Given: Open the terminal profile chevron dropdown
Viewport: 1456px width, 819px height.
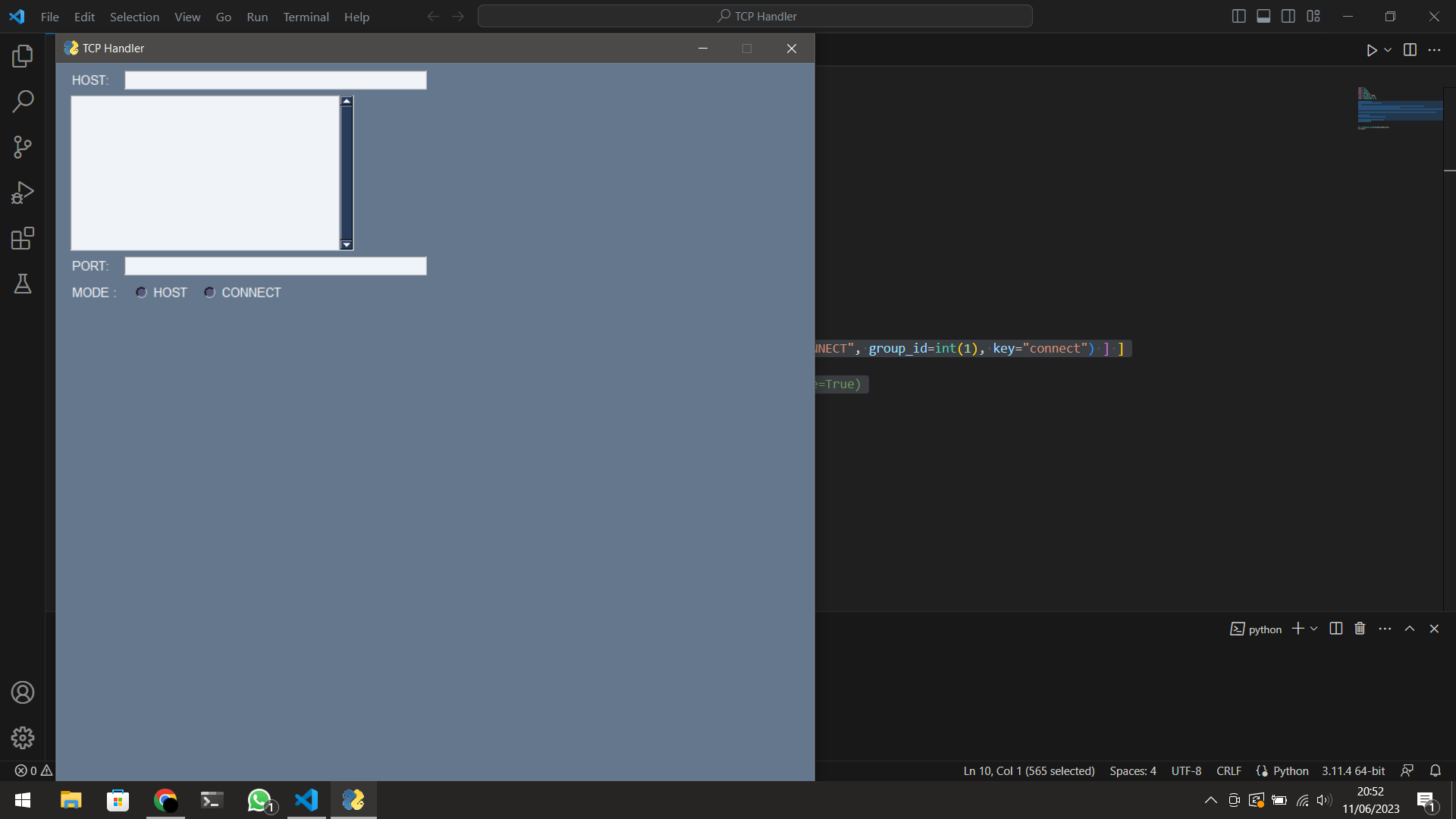Looking at the screenshot, I should pos(1314,629).
